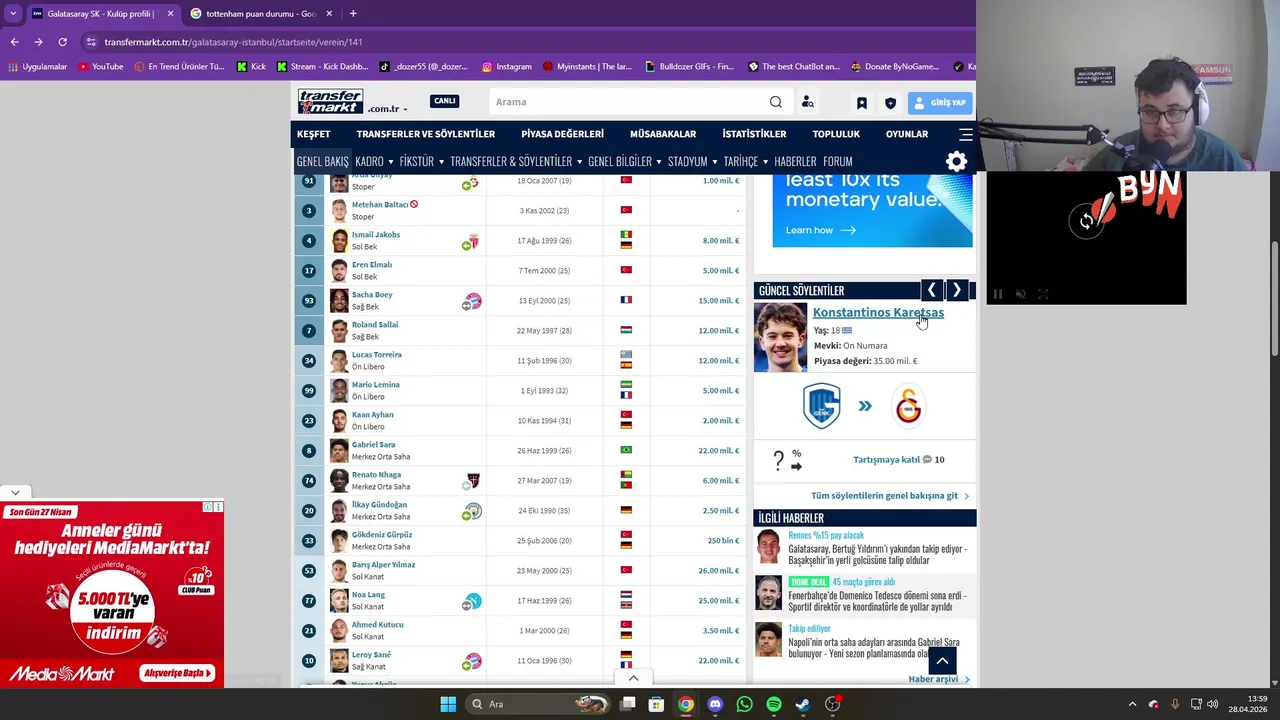Open Windows Start menu
The height and width of the screenshot is (720, 1280).
coord(448,704)
